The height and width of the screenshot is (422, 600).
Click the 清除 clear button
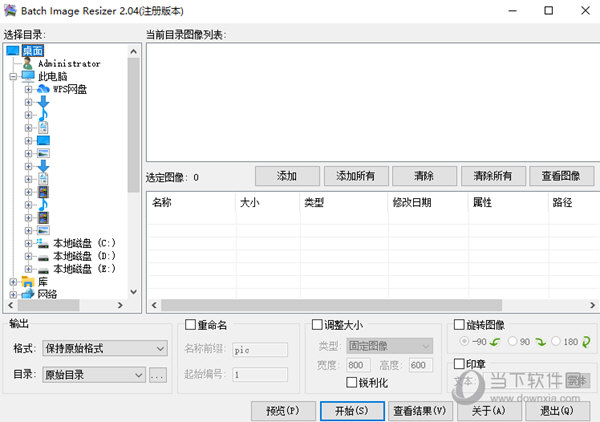[x=424, y=176]
